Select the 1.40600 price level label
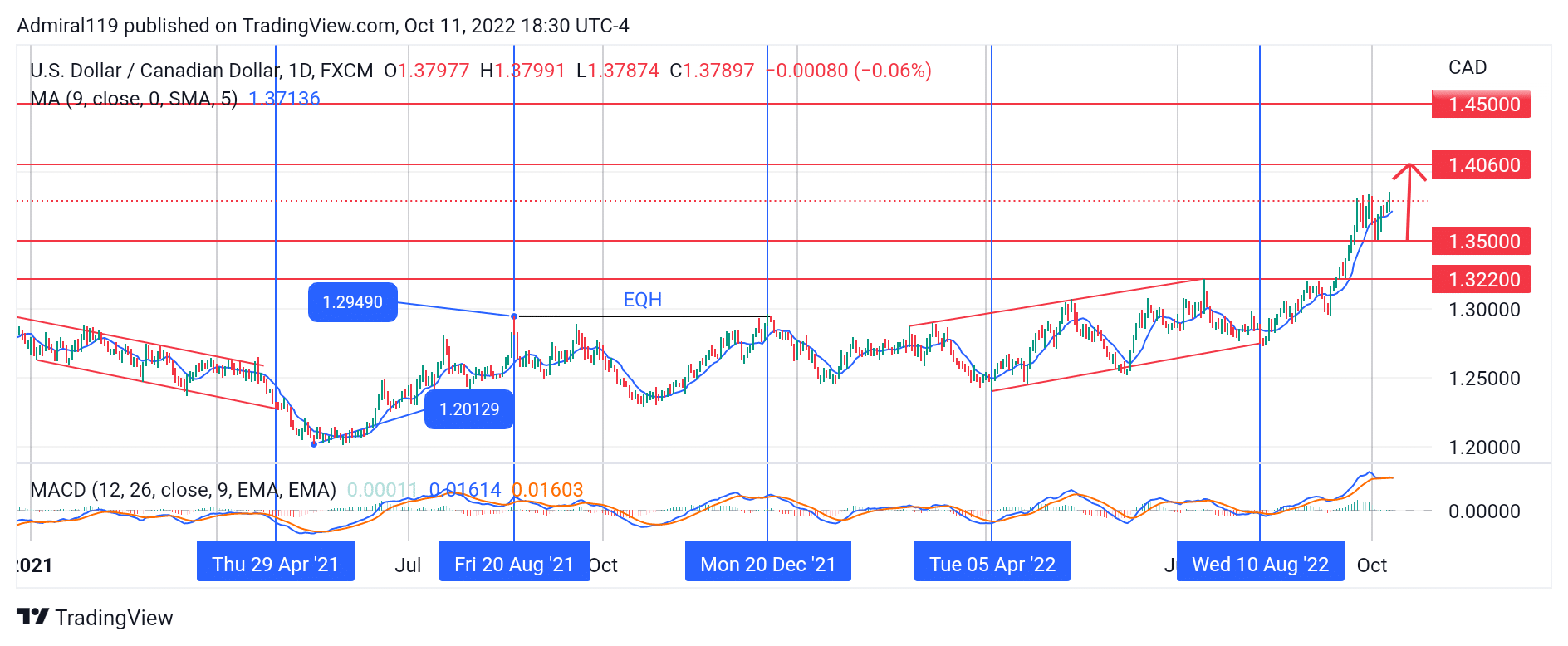This screenshot has height=646, width=1568. pos(1481,165)
